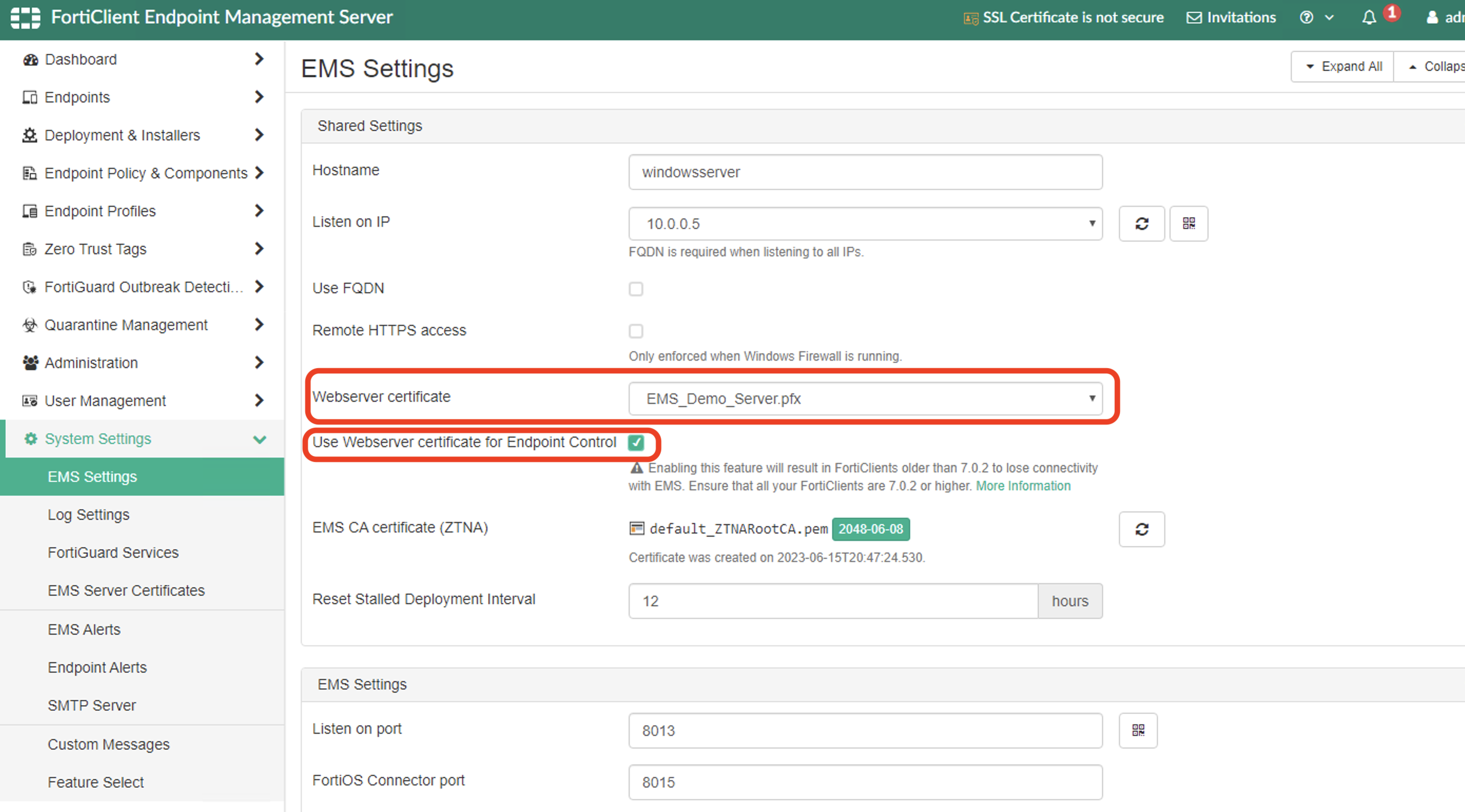Image resolution: width=1465 pixels, height=812 pixels.
Task: Click the FortiGuard Outbreak Detection icon
Action: tap(30, 287)
